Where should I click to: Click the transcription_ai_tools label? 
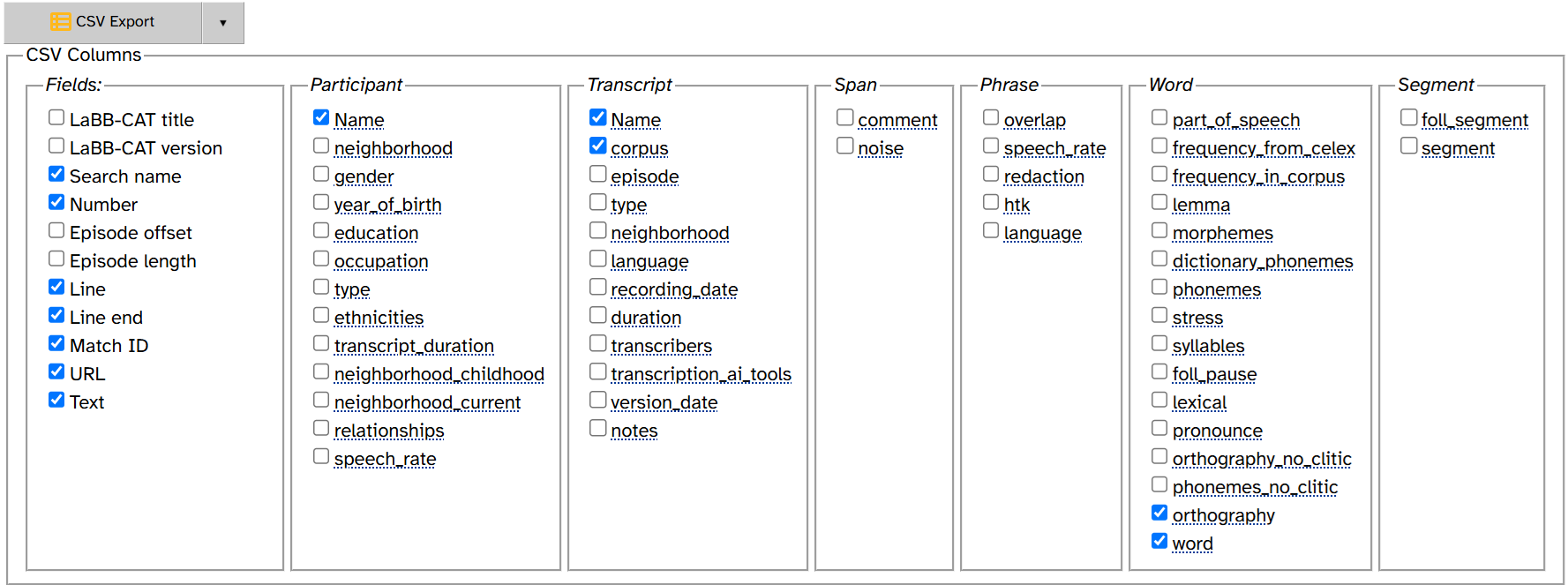701,374
